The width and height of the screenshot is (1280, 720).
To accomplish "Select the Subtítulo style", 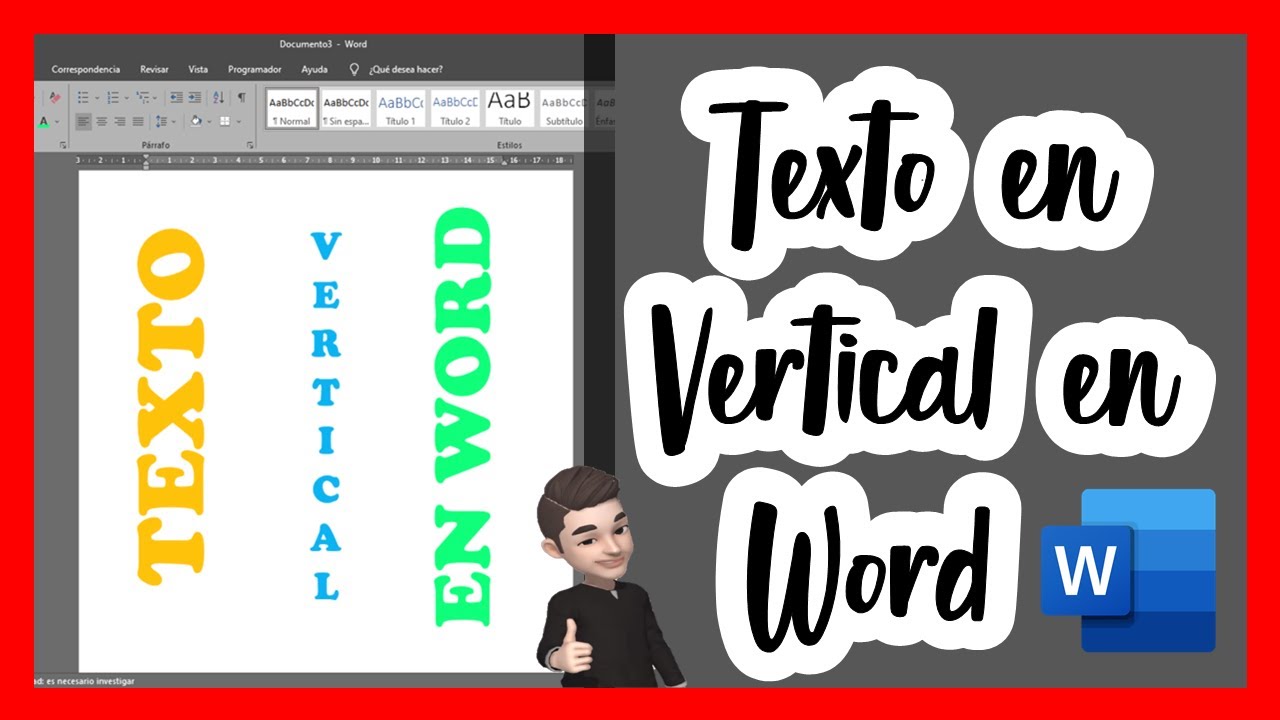I will [x=563, y=109].
